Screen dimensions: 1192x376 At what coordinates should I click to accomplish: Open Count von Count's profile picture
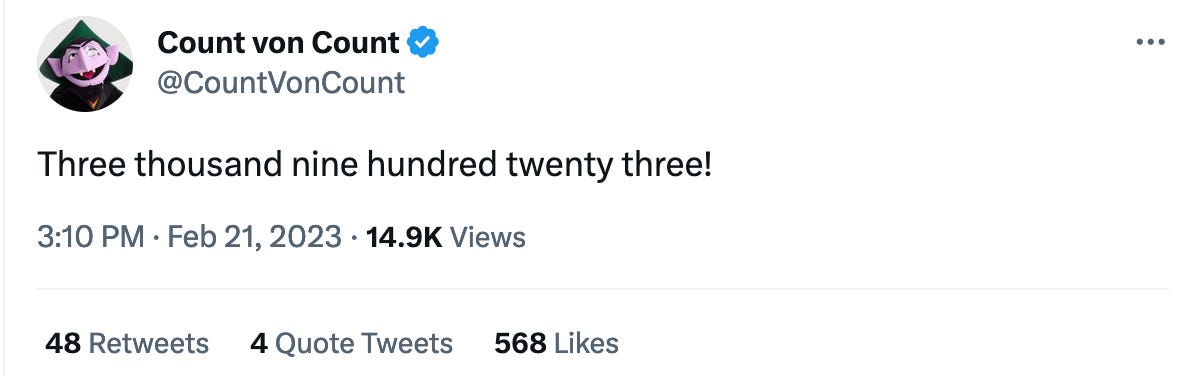85,64
